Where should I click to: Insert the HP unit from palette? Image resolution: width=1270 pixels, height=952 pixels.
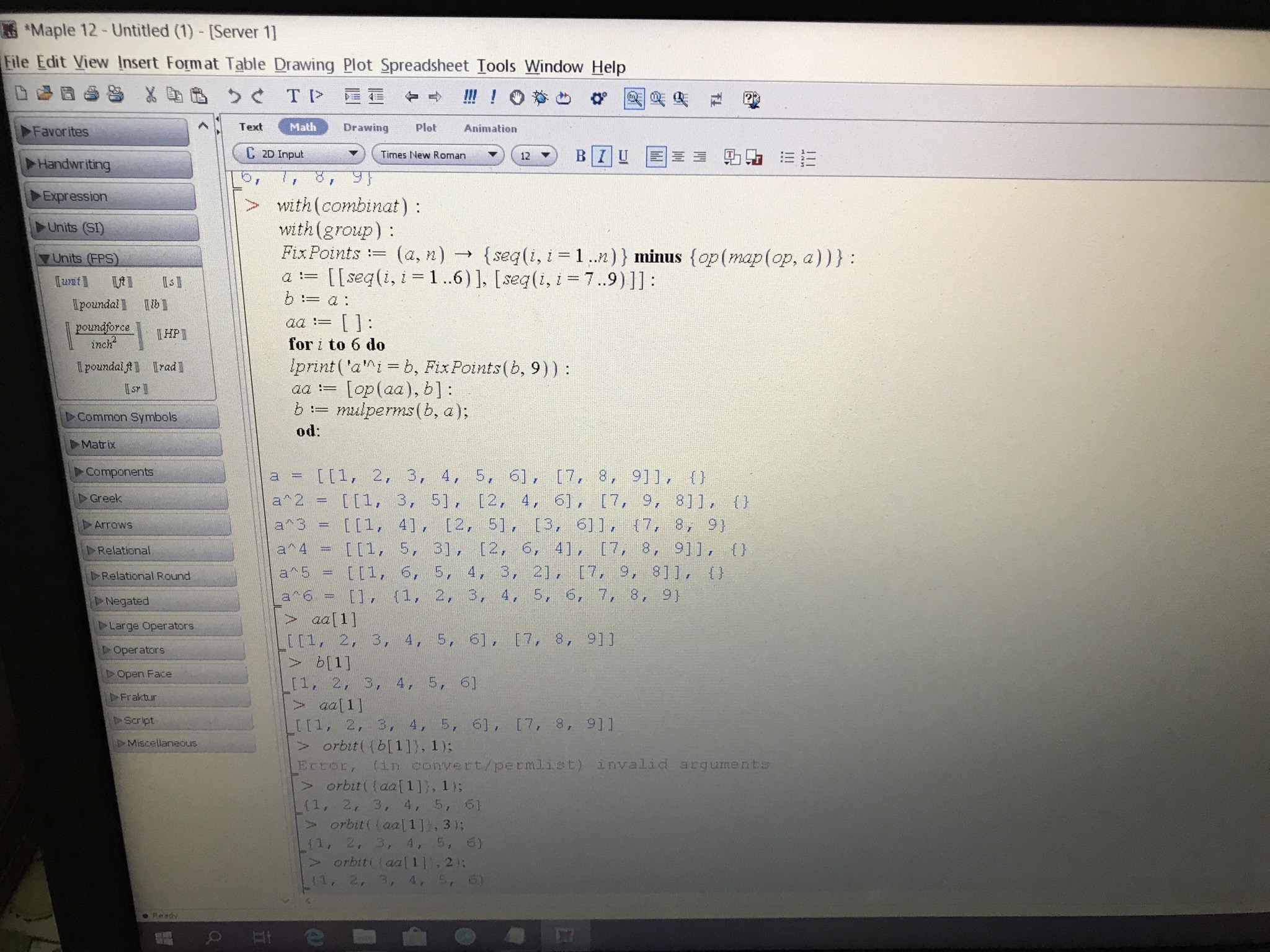172,334
